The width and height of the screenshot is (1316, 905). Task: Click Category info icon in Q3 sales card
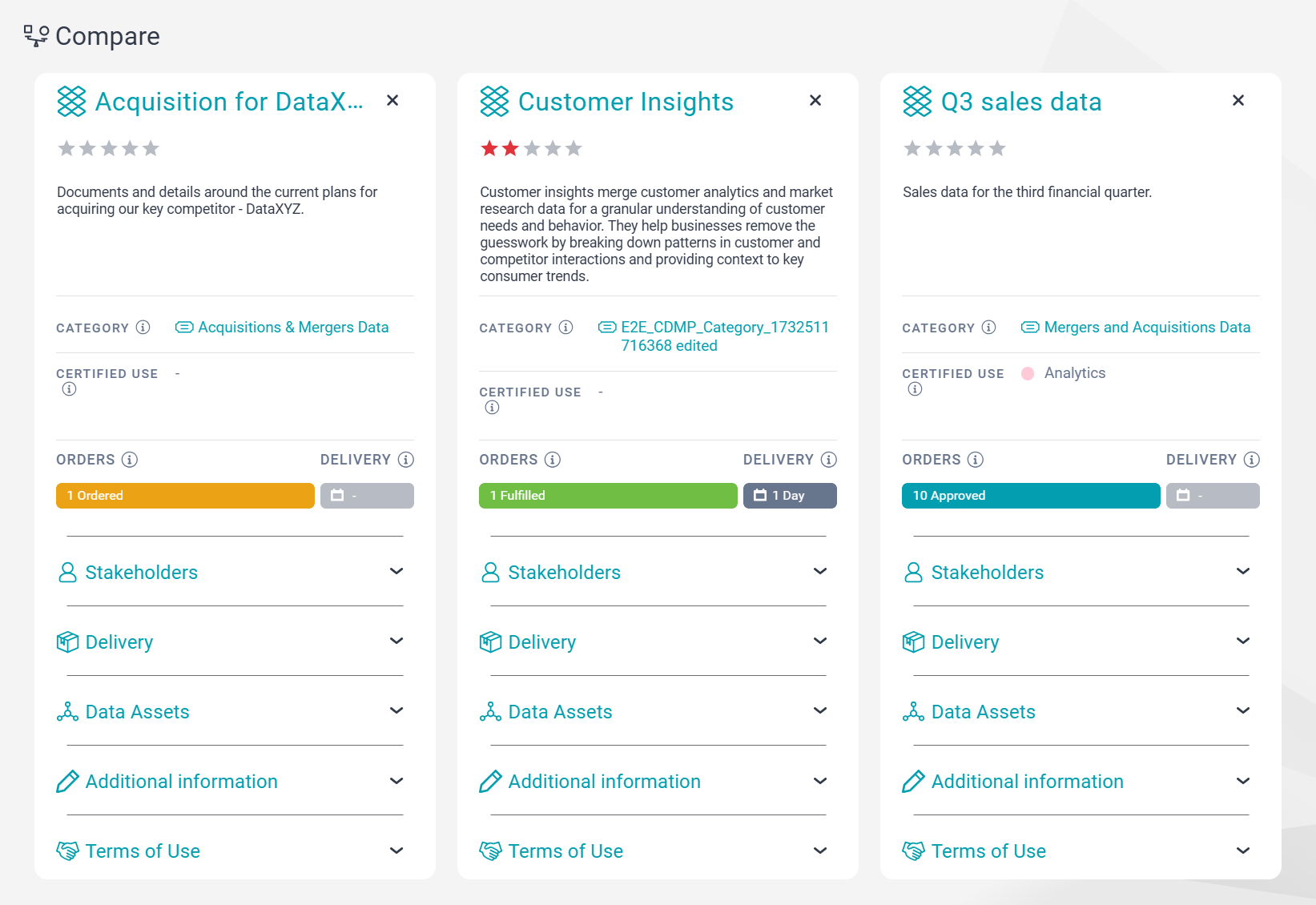(988, 327)
